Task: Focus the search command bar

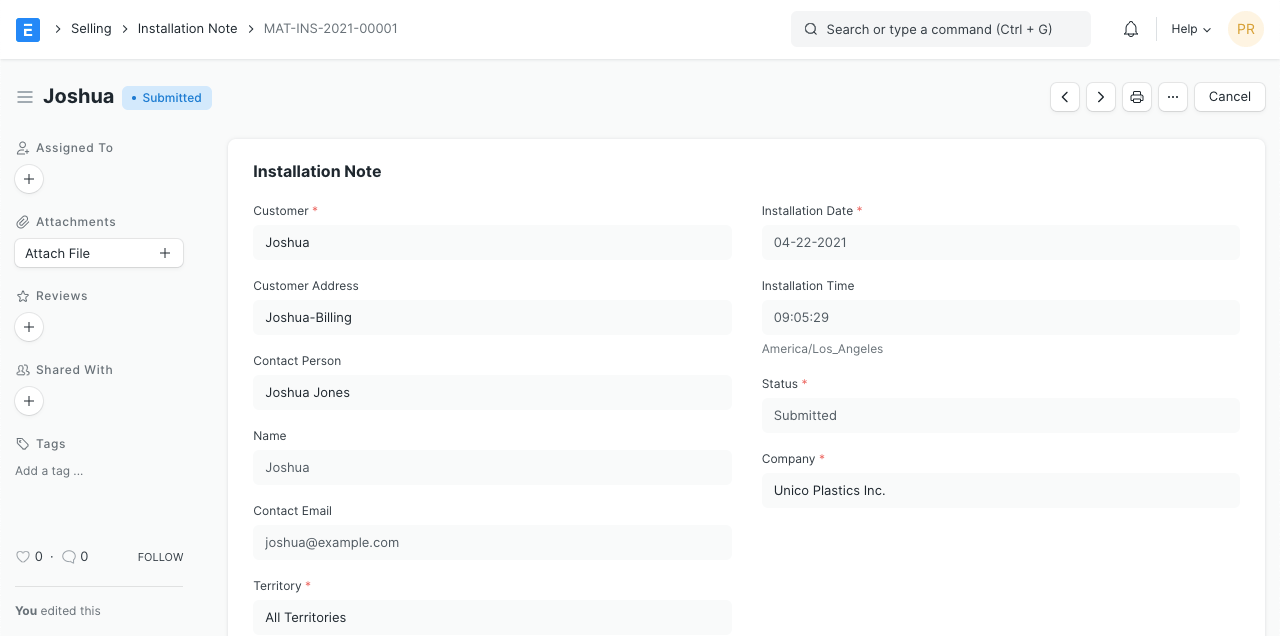Action: (x=940, y=29)
